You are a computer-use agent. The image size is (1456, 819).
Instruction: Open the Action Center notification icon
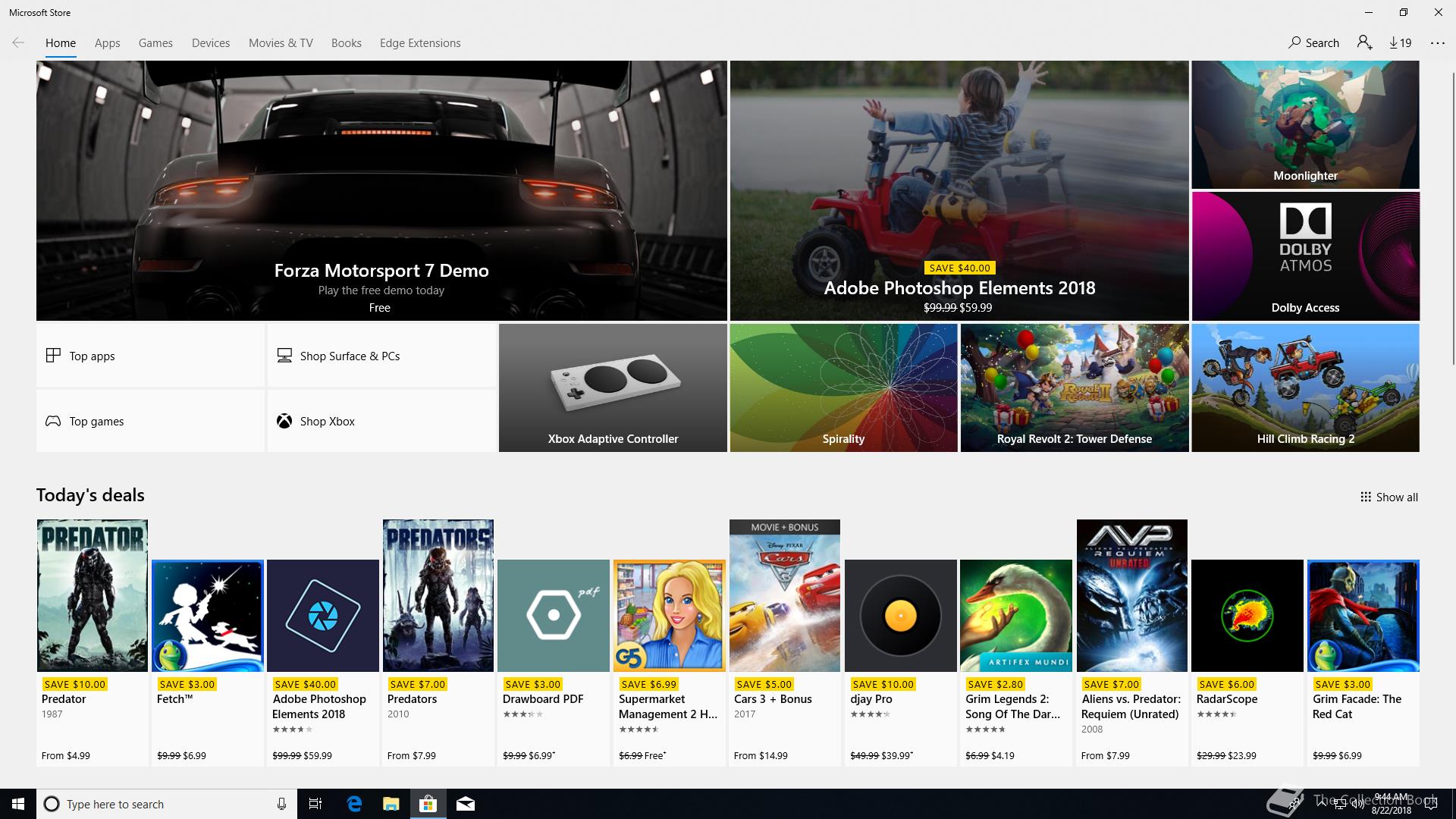pos(1431,804)
